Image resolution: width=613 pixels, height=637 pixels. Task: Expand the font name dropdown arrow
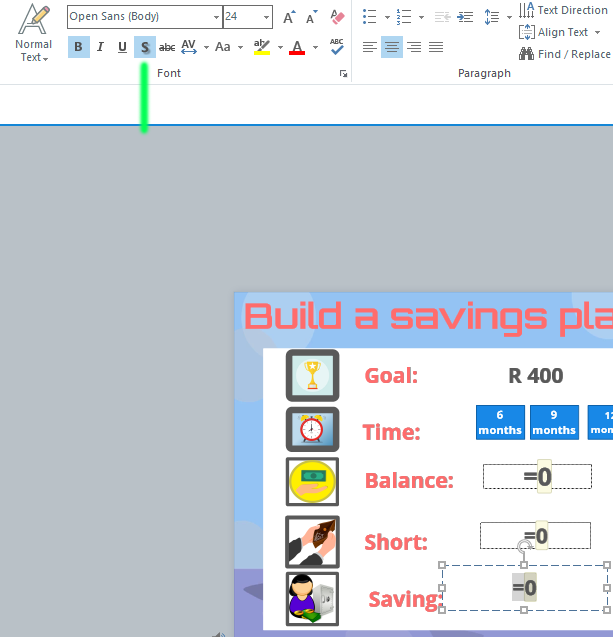tap(217, 17)
